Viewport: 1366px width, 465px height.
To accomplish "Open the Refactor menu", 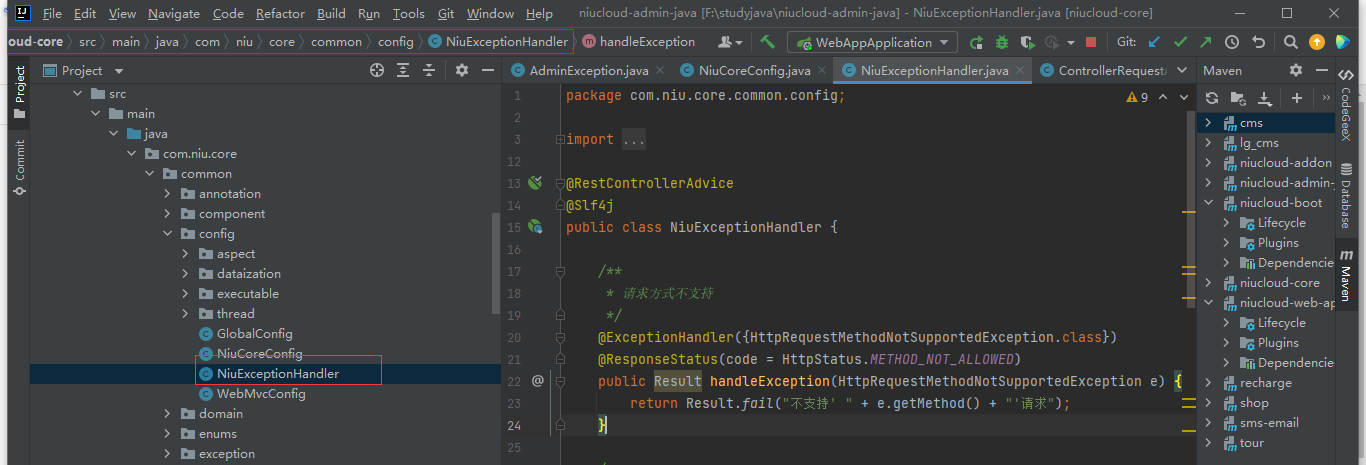I will pos(280,14).
